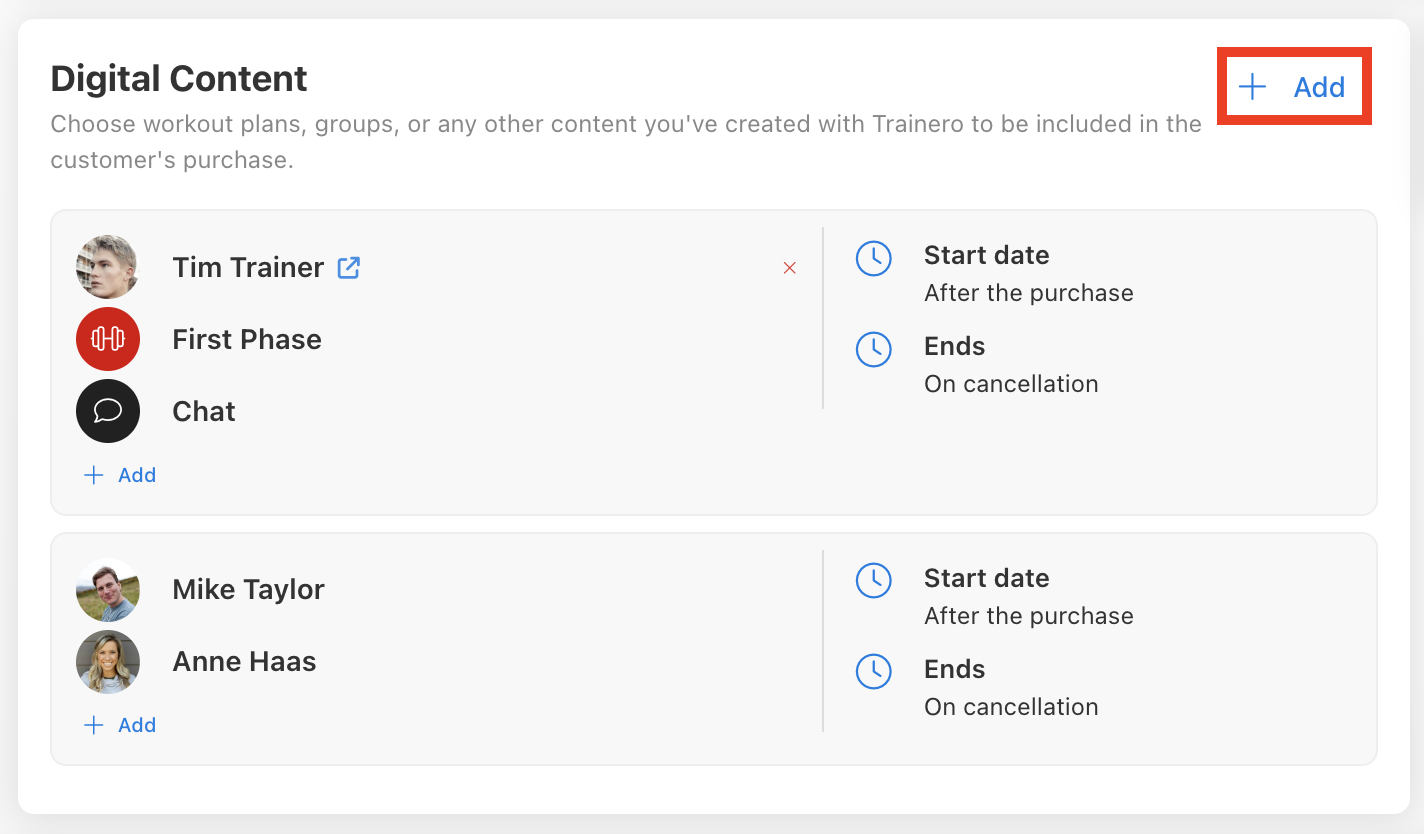Click Add under the Chat item
This screenshot has height=834, width=1424.
pyautogui.click(x=120, y=475)
